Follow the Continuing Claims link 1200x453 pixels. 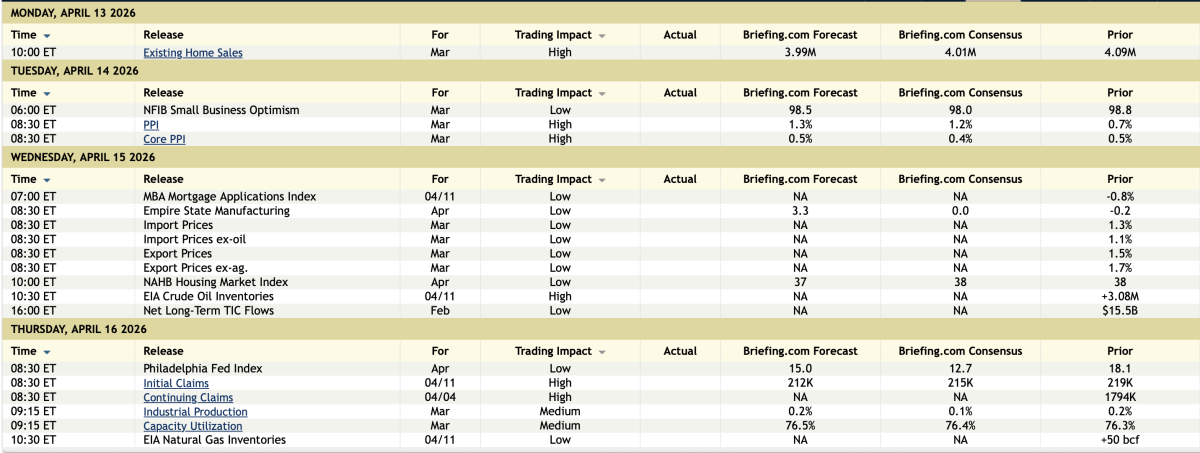point(188,398)
